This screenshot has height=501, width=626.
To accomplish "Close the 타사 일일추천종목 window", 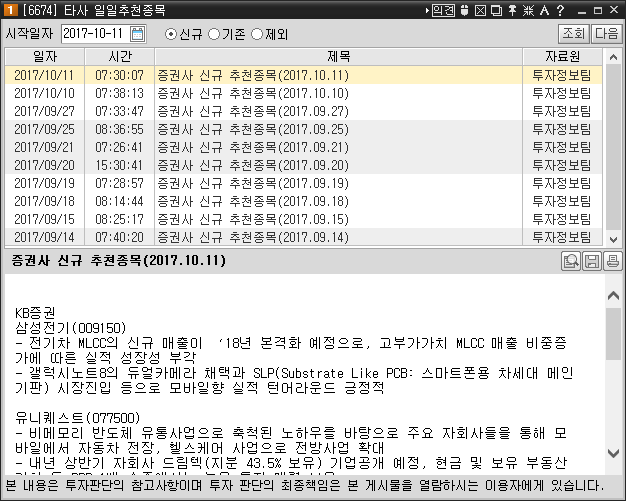I will point(614,10).
